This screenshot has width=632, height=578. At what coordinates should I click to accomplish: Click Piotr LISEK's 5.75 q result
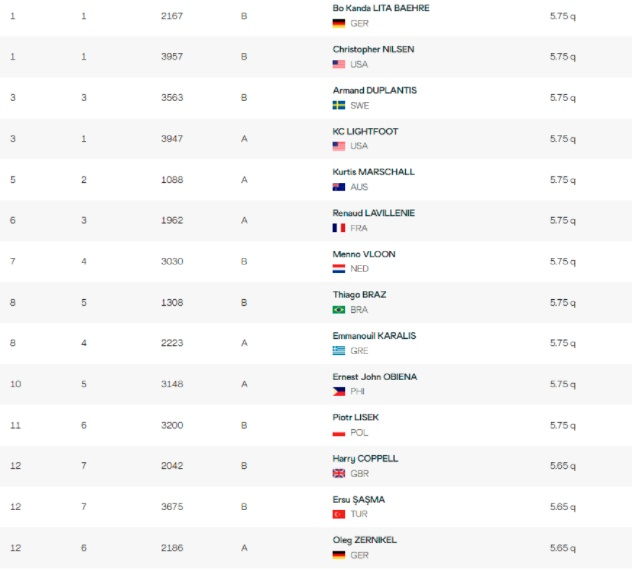563,426
